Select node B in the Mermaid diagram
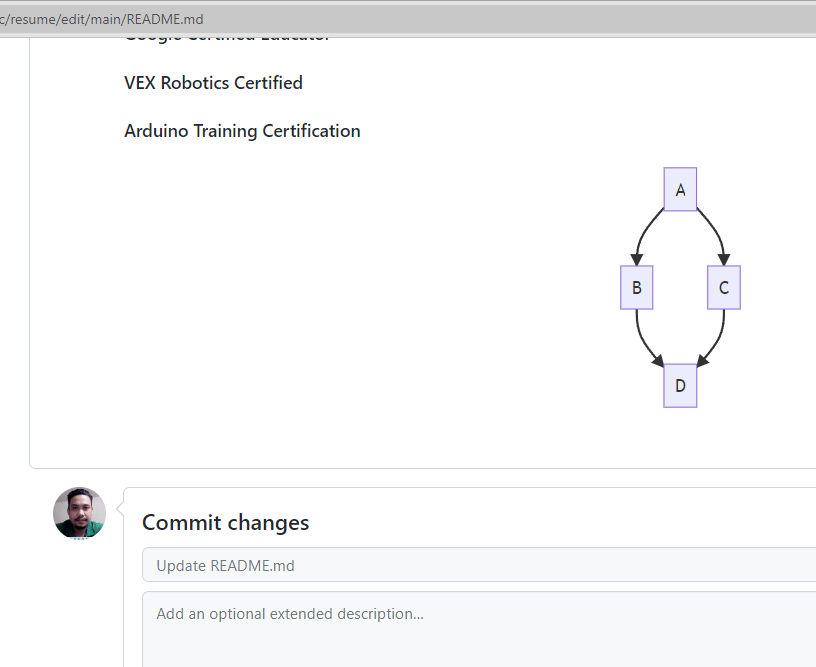Viewport: 816px width, 667px height. coord(637,287)
